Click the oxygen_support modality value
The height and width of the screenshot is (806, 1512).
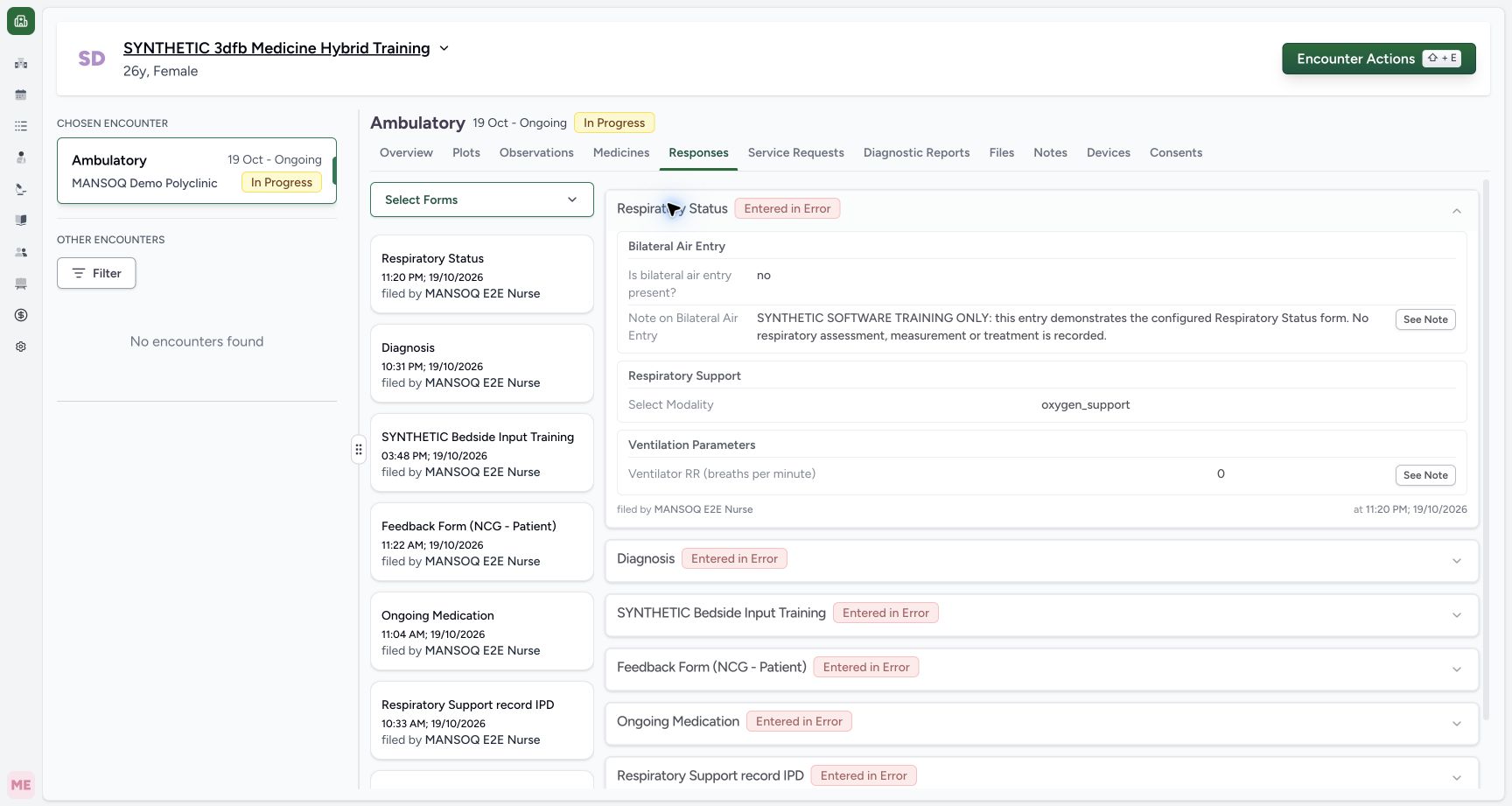pyautogui.click(x=1085, y=404)
